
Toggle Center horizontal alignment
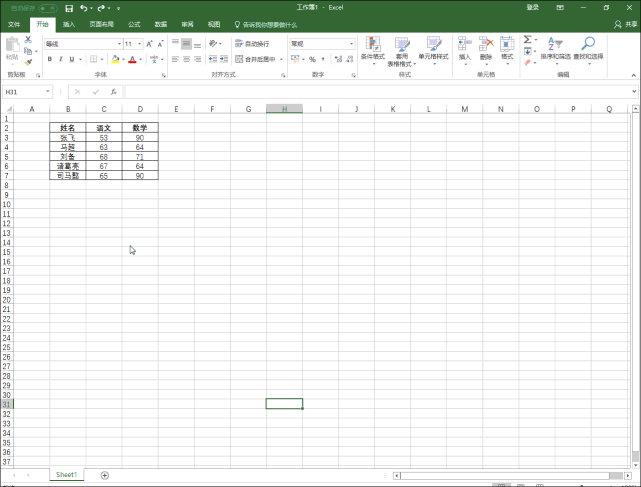[x=186, y=59]
